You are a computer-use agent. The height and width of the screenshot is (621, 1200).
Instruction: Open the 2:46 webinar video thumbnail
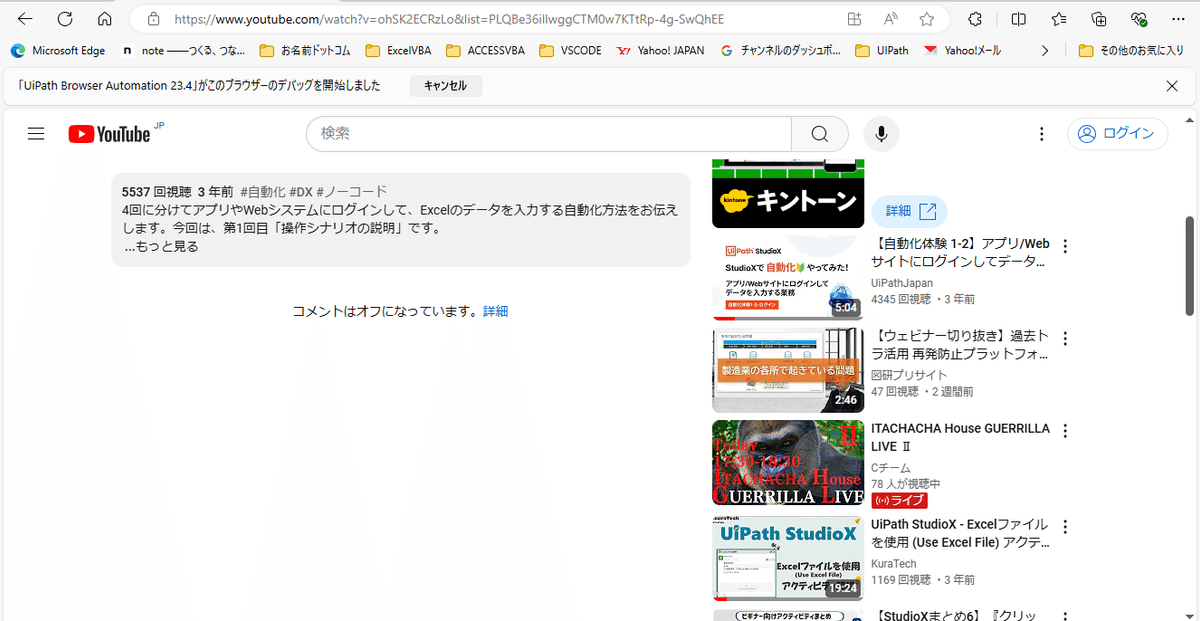click(788, 370)
